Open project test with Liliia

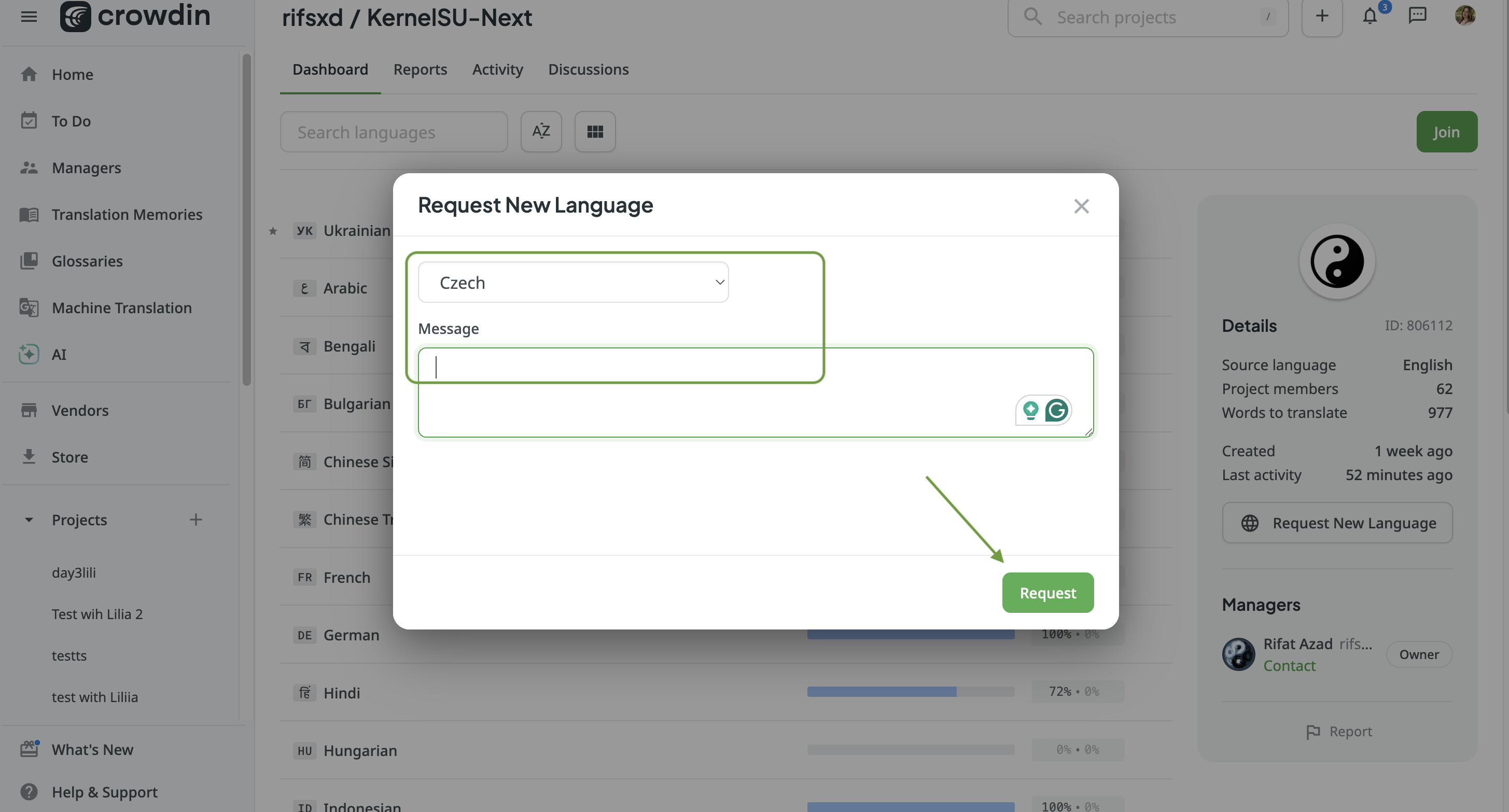(95, 697)
